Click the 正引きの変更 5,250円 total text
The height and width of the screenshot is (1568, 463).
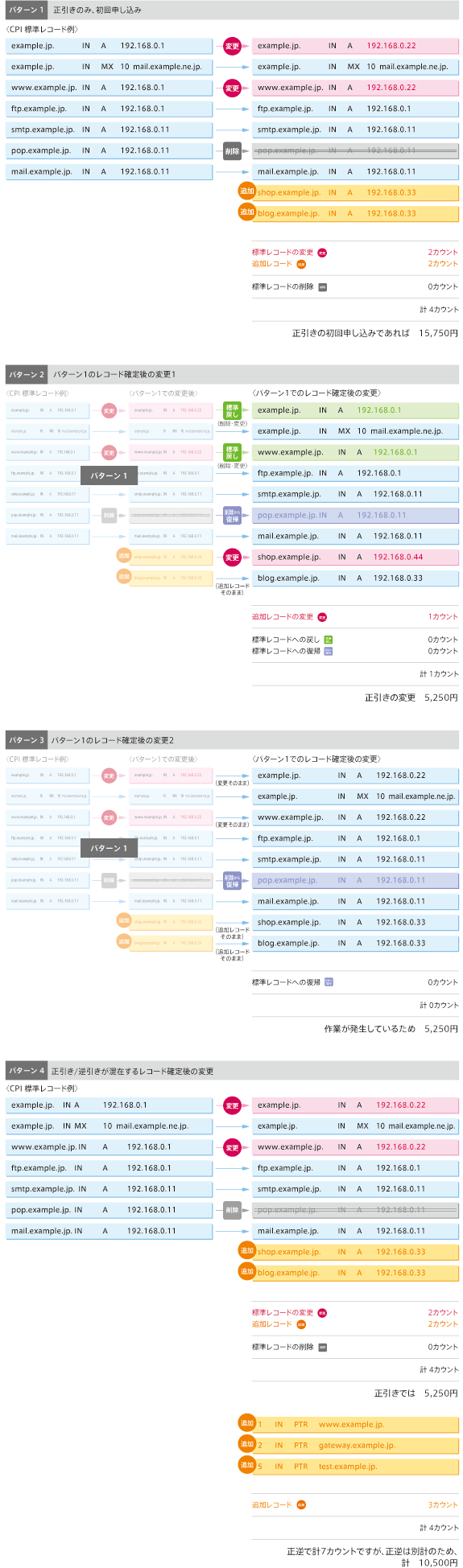click(411, 698)
